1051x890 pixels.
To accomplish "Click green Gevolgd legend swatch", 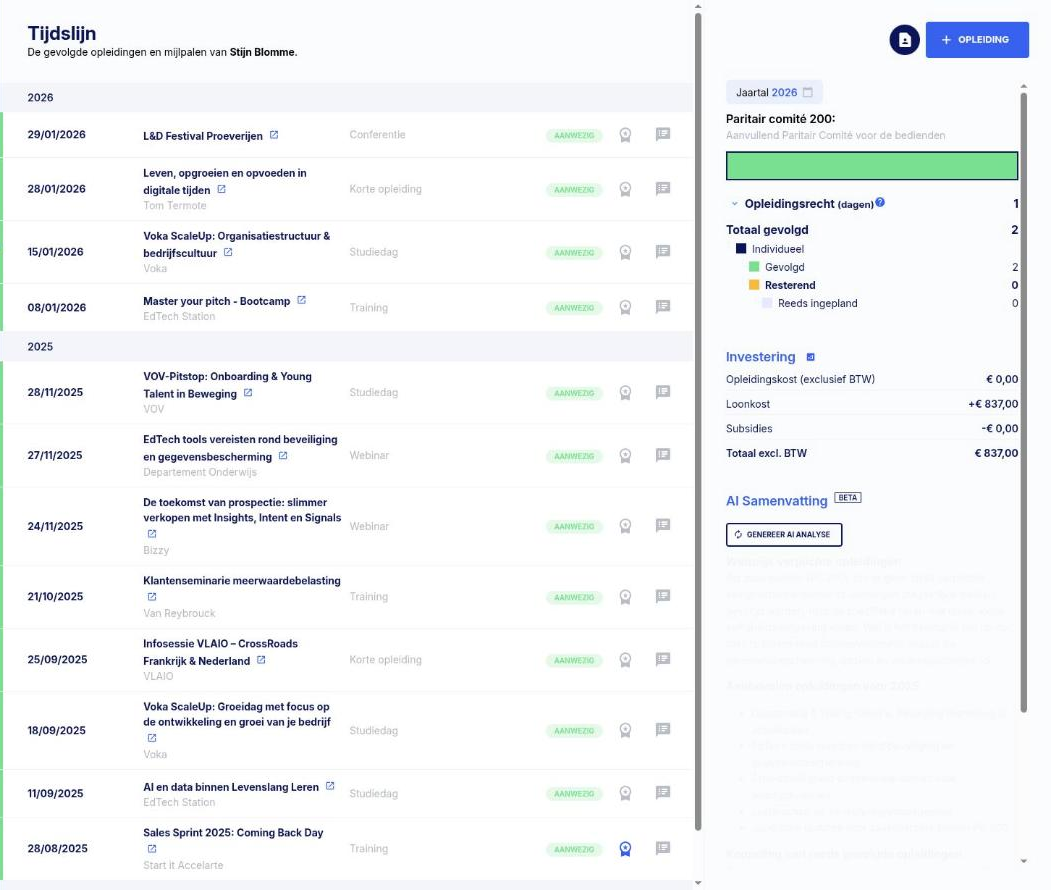I will coord(754,267).
